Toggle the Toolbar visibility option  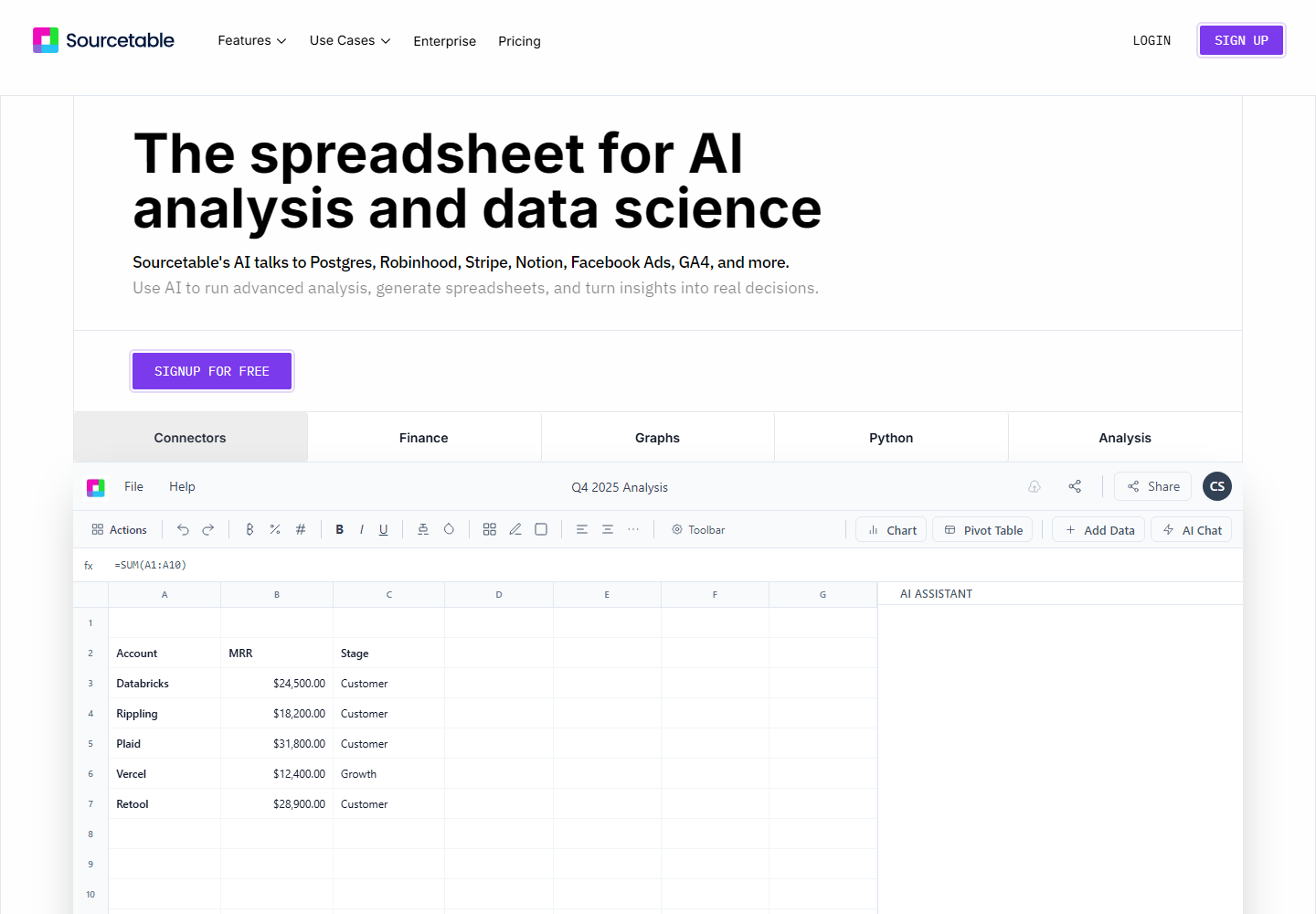click(698, 530)
